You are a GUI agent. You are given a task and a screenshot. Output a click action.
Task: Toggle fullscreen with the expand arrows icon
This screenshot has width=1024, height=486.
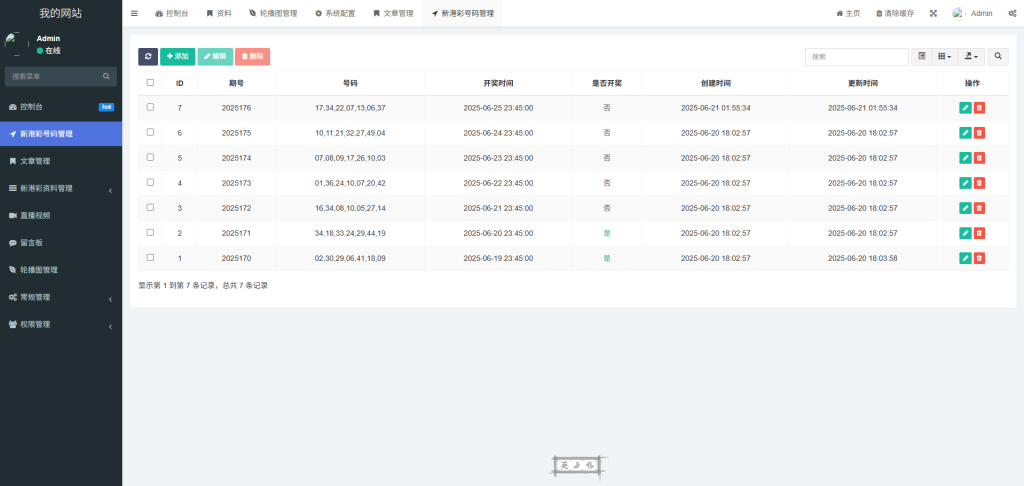point(933,13)
